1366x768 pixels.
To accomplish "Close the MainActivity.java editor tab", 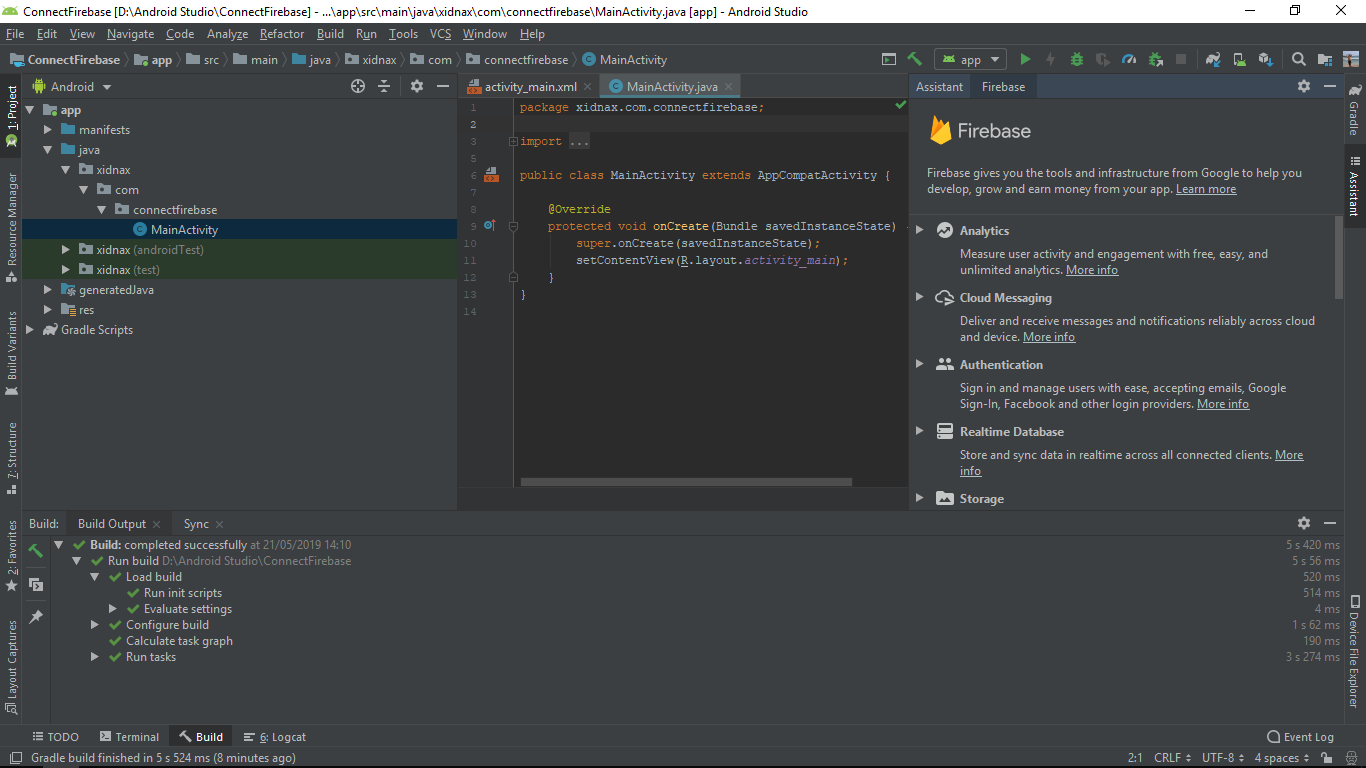I will click(x=731, y=87).
